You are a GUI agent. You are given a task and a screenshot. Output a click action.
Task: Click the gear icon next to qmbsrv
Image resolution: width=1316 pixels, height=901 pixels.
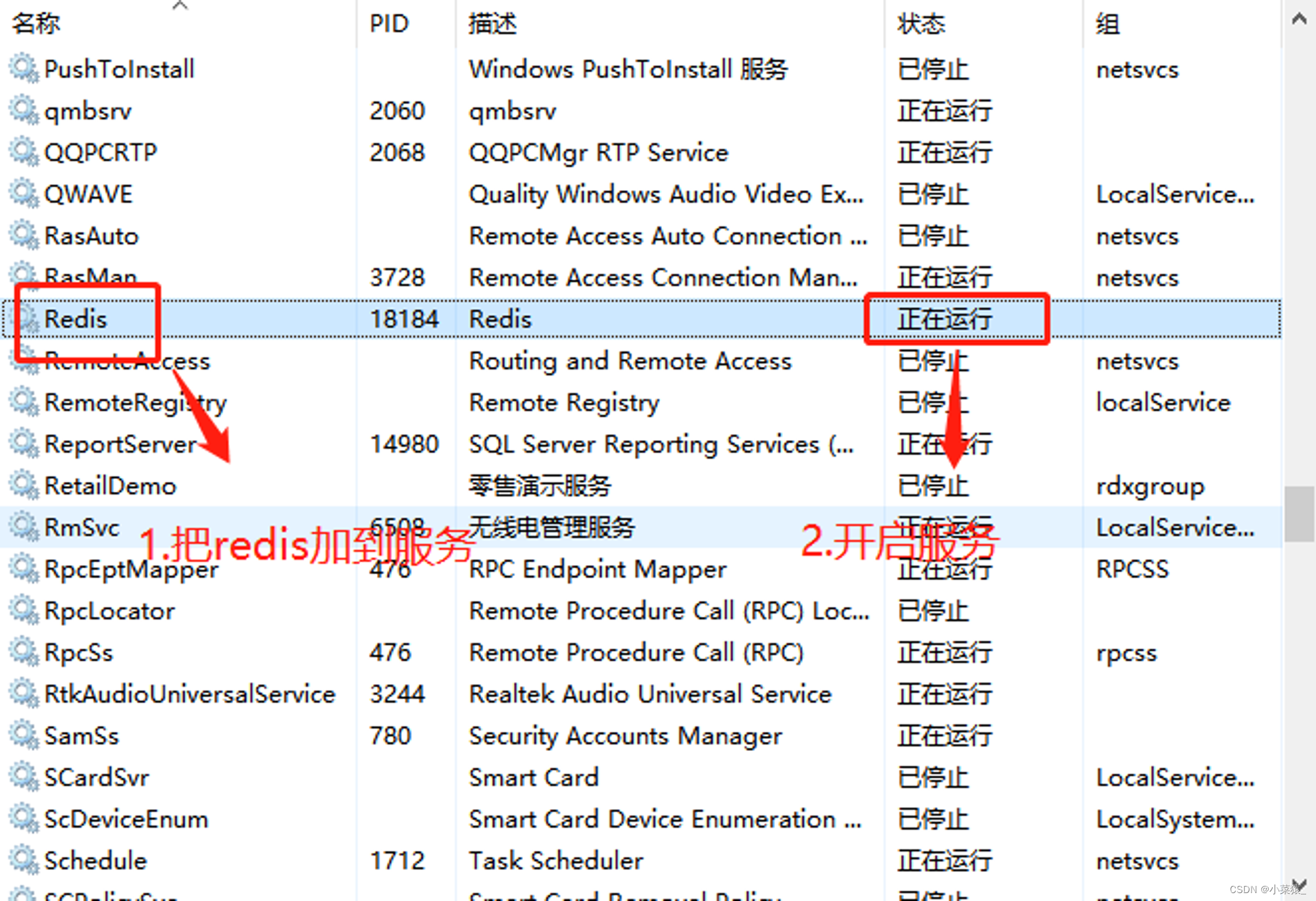[24, 110]
